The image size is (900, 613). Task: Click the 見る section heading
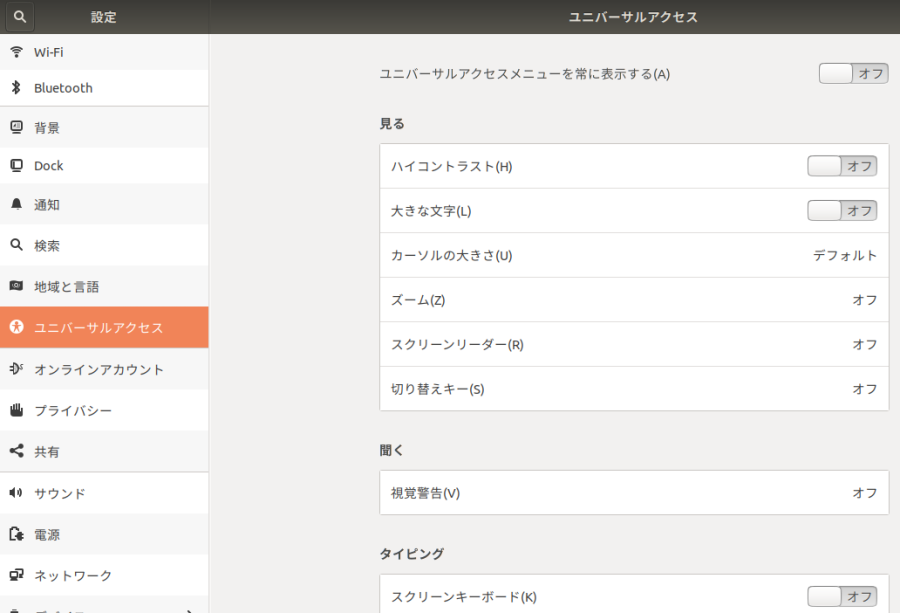click(x=392, y=123)
